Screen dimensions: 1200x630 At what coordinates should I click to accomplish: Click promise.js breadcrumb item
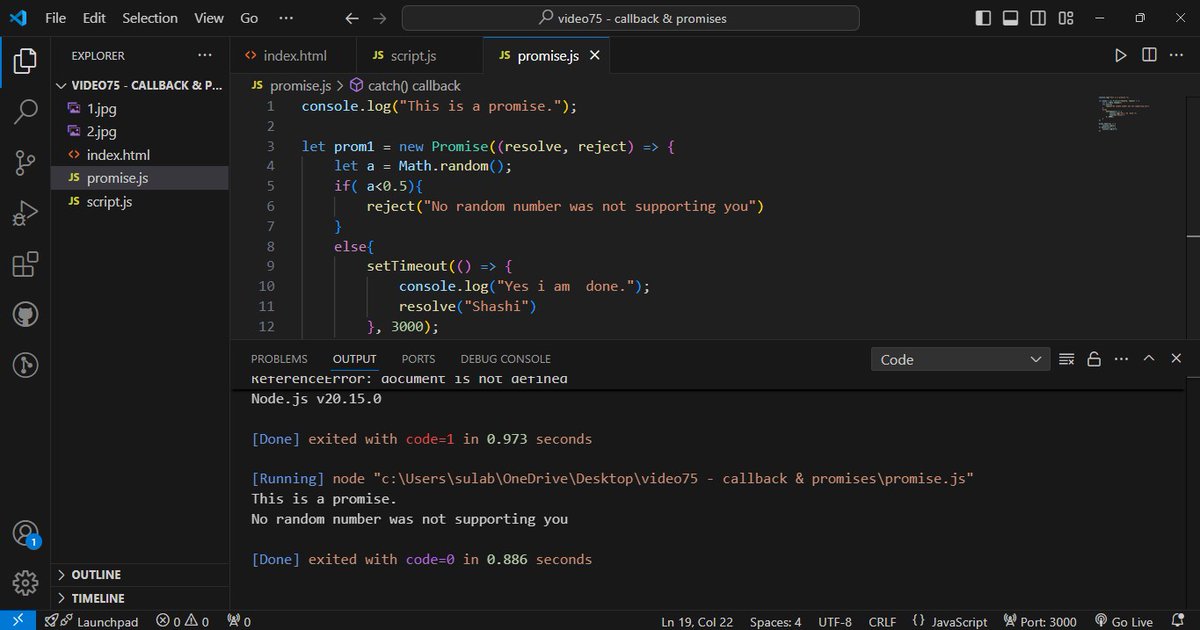click(290, 86)
